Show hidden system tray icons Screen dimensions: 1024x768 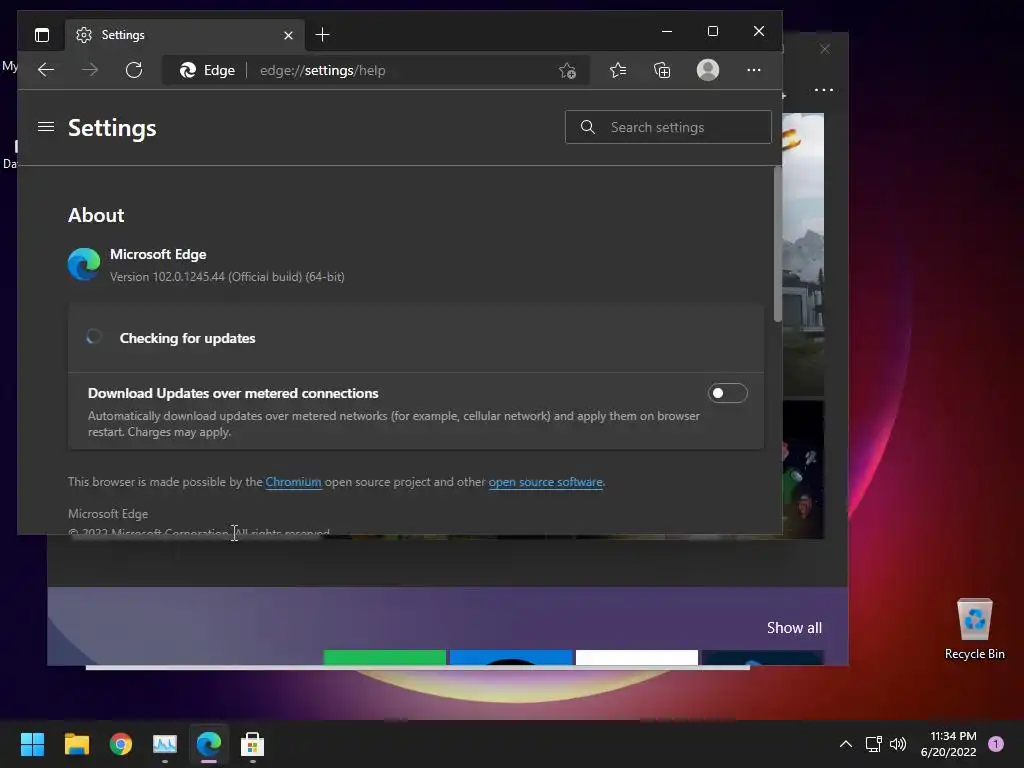(x=846, y=744)
